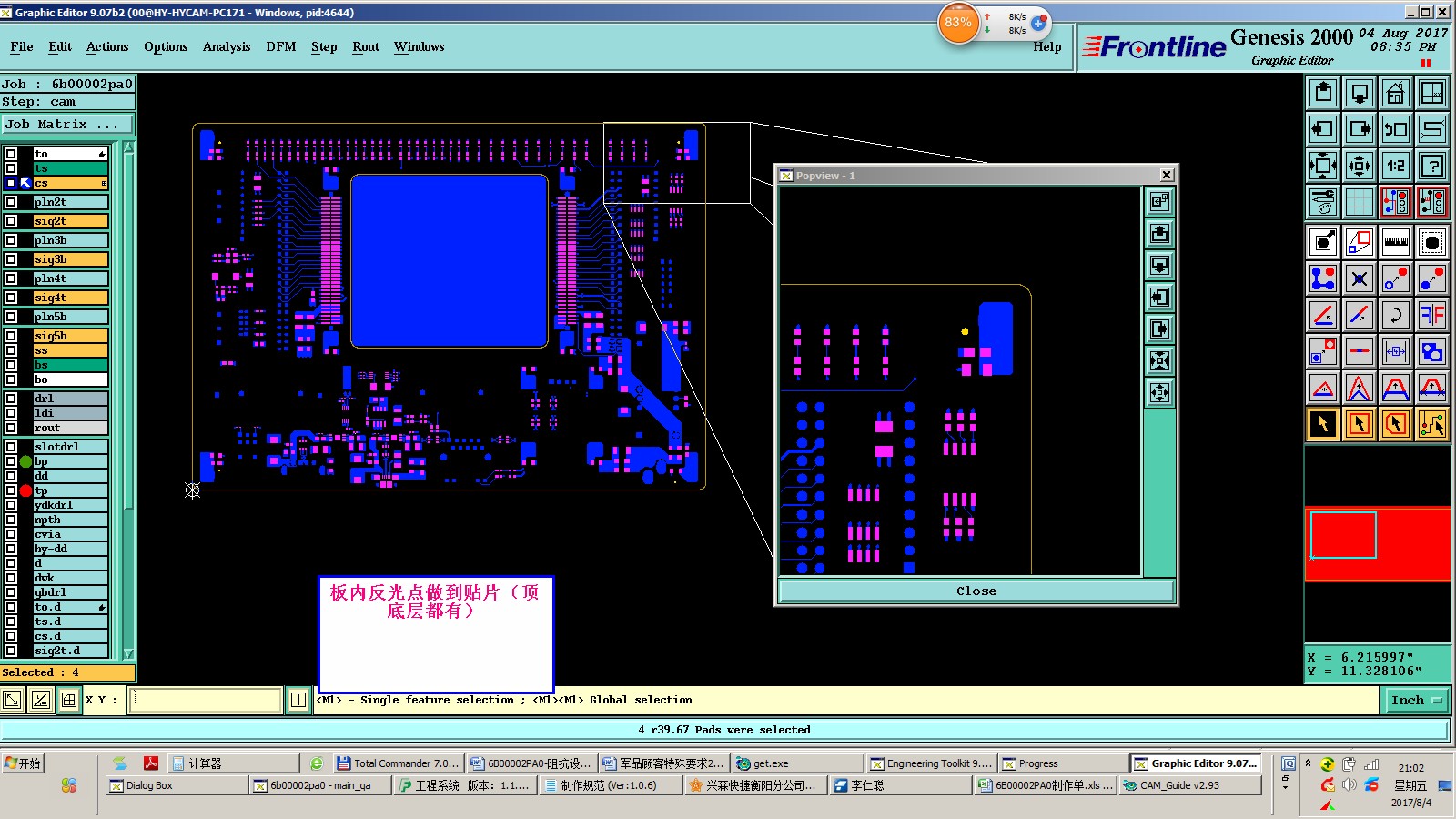Image resolution: width=1456 pixels, height=819 pixels.
Task: Select the 'cs' layer row
Action: point(70,183)
